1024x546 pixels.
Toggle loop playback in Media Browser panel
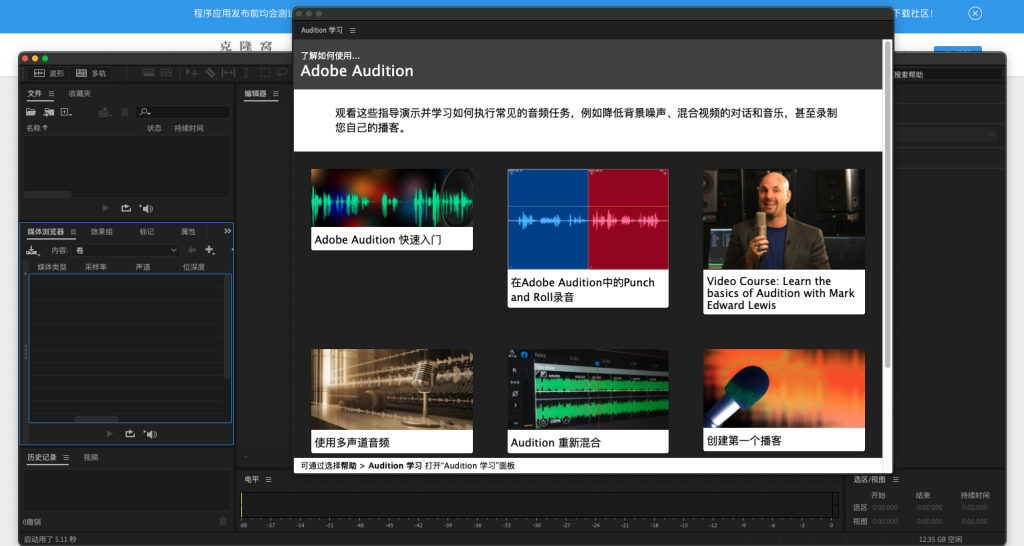point(130,434)
